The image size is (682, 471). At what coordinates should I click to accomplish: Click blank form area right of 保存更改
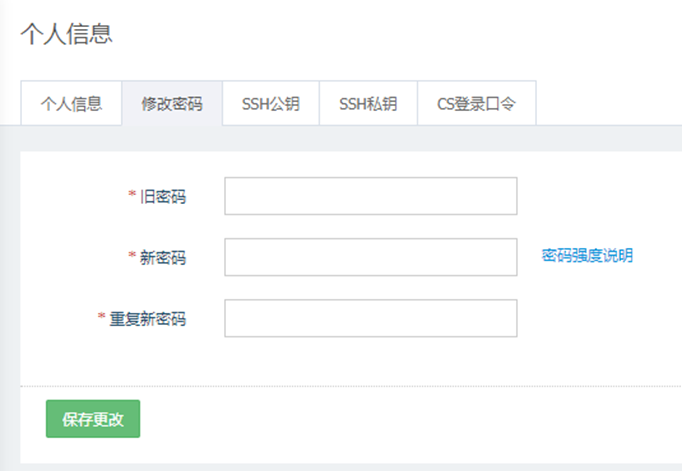400,420
